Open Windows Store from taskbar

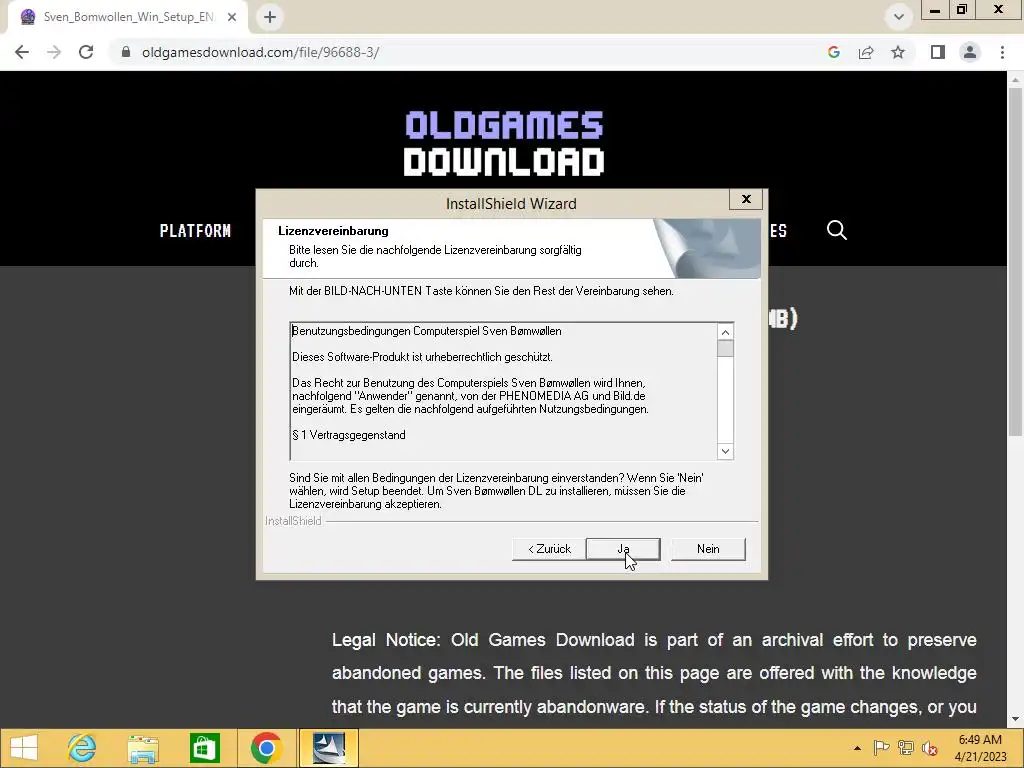[x=204, y=748]
